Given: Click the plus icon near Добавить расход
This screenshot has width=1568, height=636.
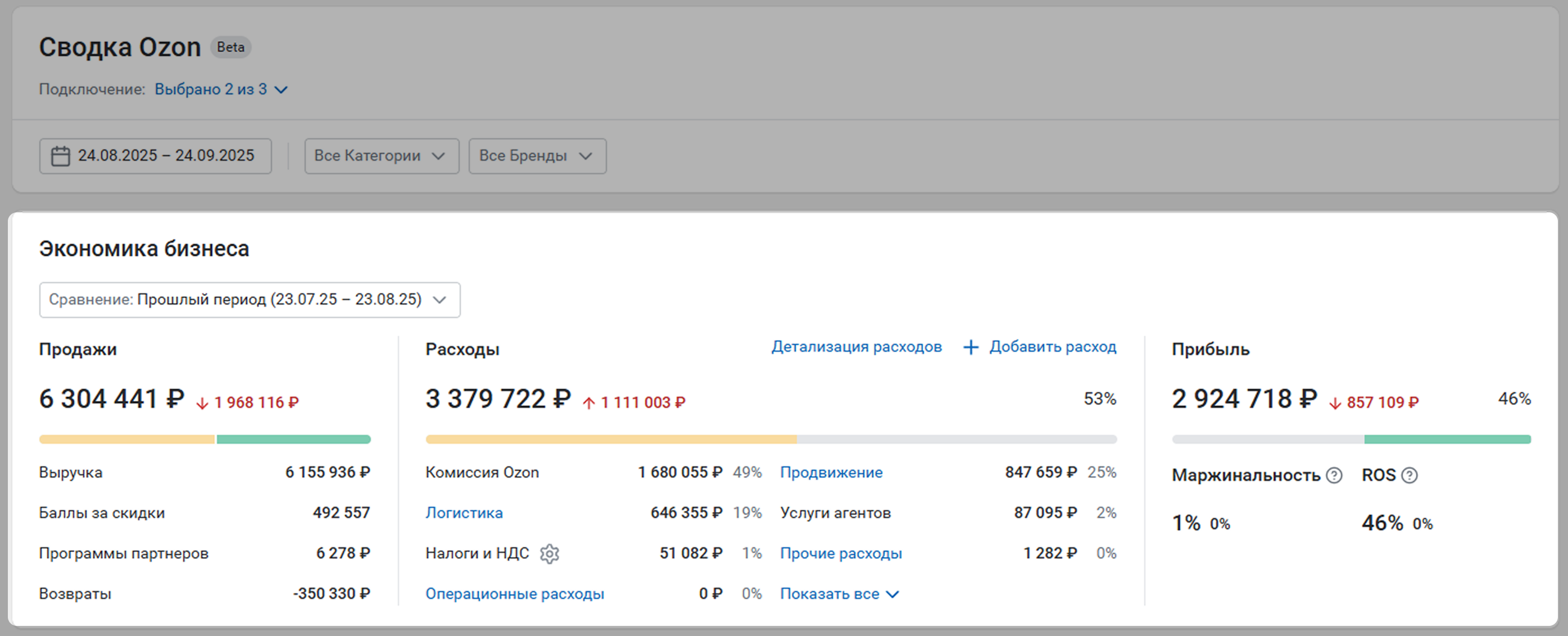Looking at the screenshot, I should click(971, 347).
